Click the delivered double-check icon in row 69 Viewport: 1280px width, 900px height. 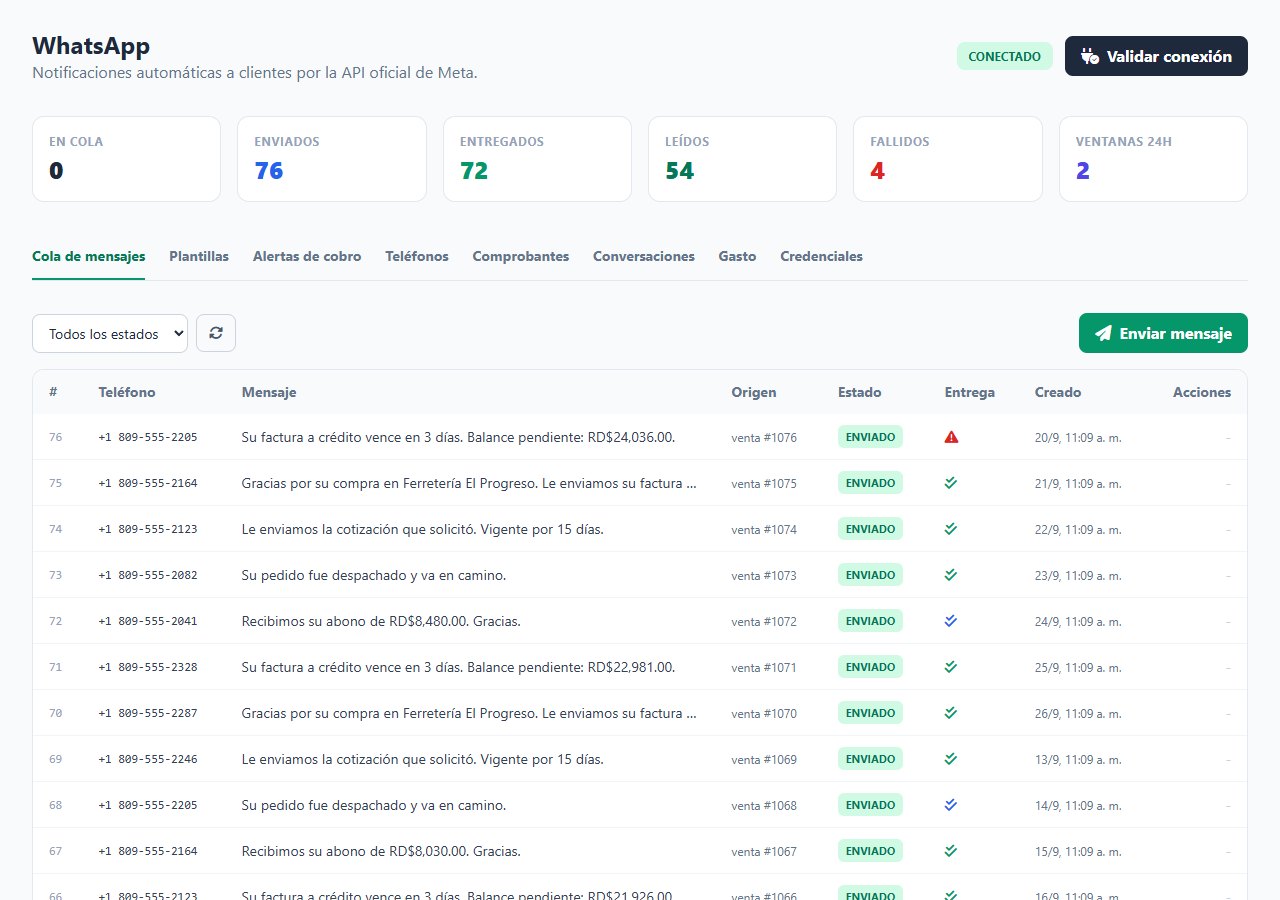point(951,759)
